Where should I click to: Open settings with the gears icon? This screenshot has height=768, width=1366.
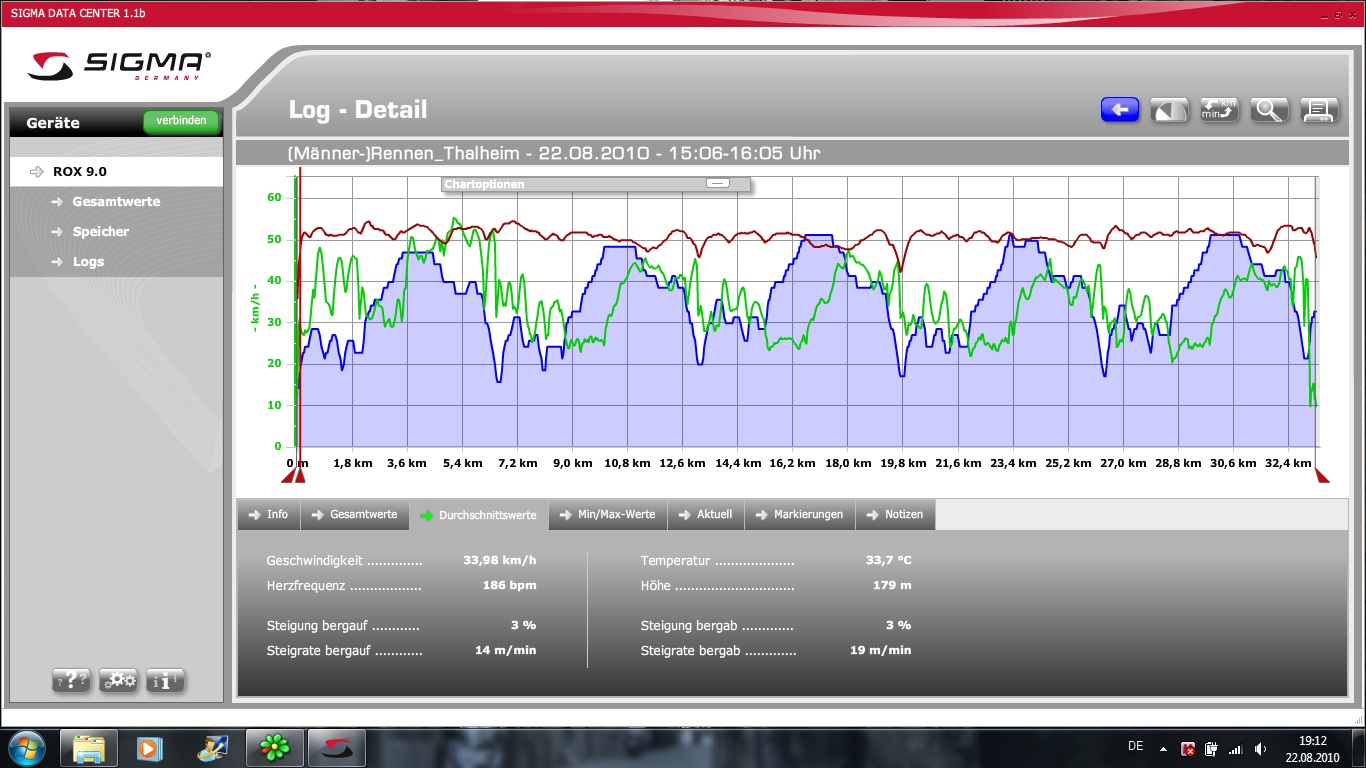click(x=118, y=681)
